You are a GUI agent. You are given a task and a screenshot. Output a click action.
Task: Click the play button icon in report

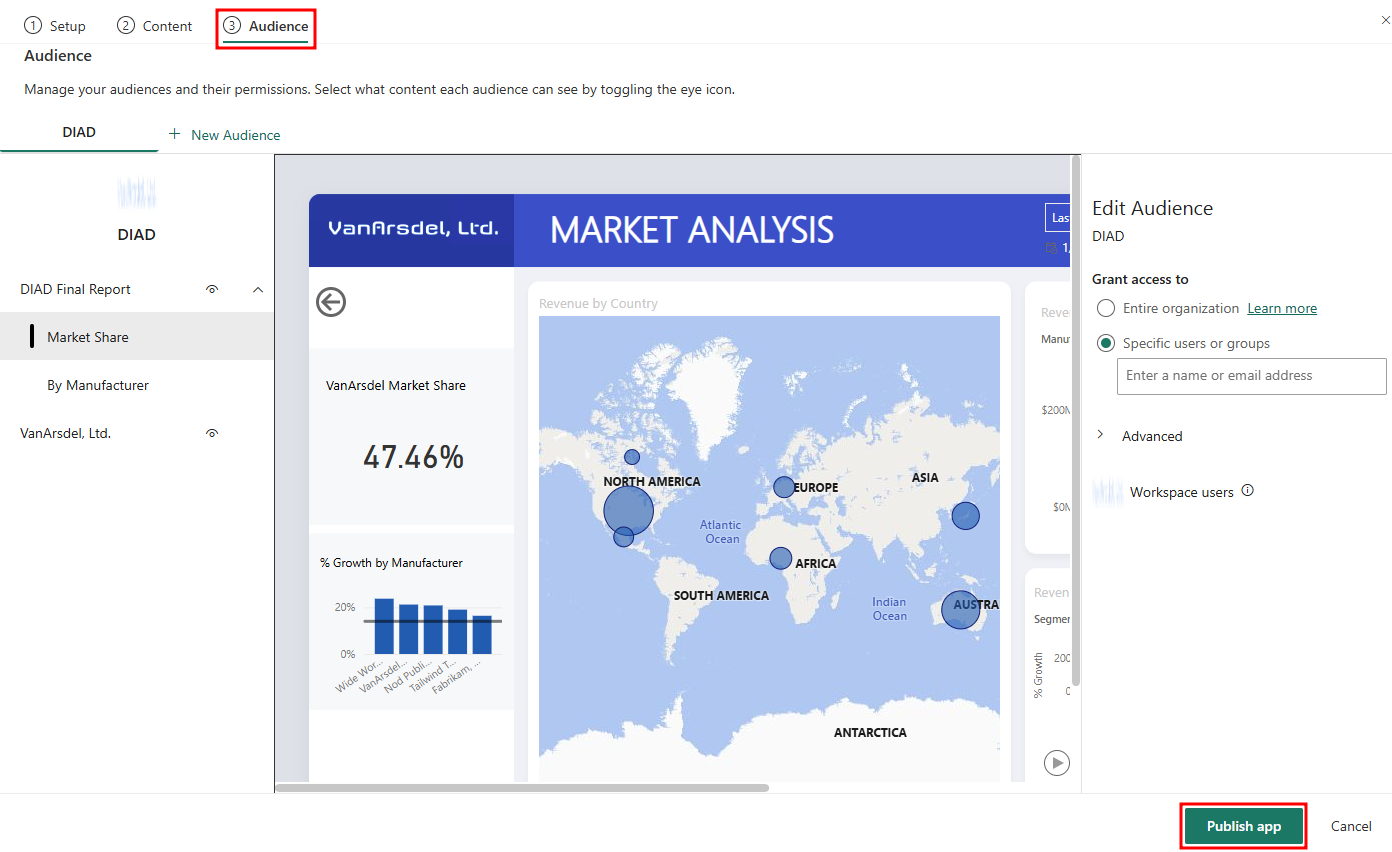tap(1056, 763)
